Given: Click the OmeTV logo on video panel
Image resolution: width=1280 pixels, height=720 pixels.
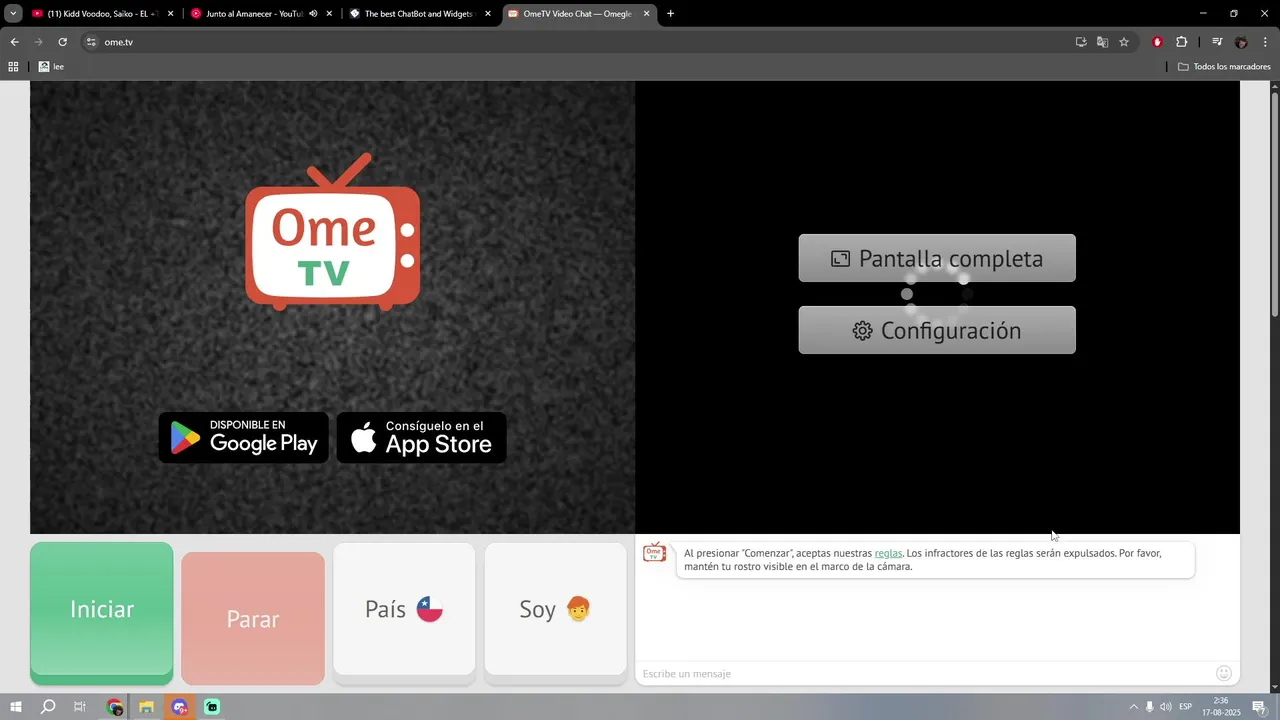Looking at the screenshot, I should point(332,231).
